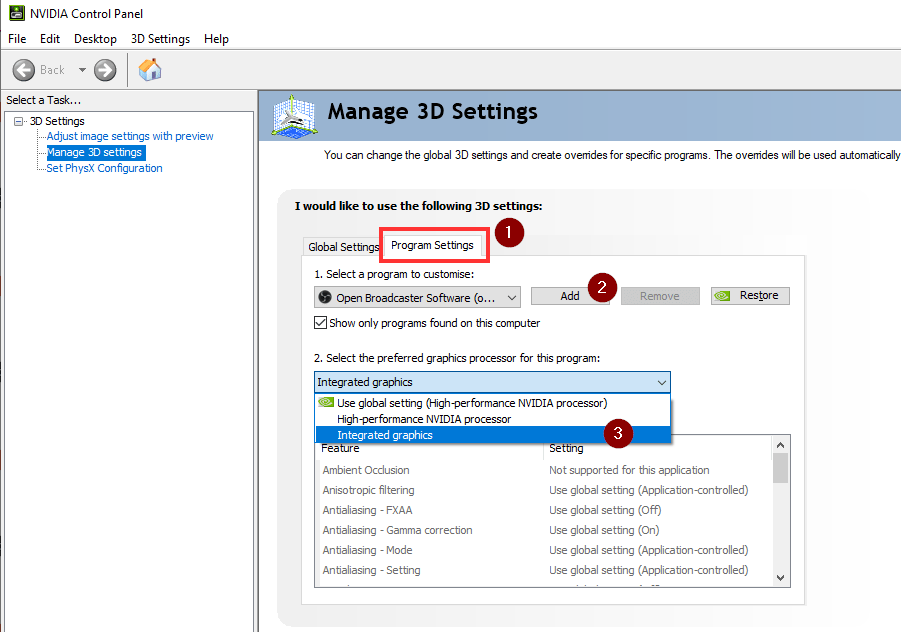Collapse the 3D Settings tree node
The width and height of the screenshot is (901, 632).
(x=19, y=121)
